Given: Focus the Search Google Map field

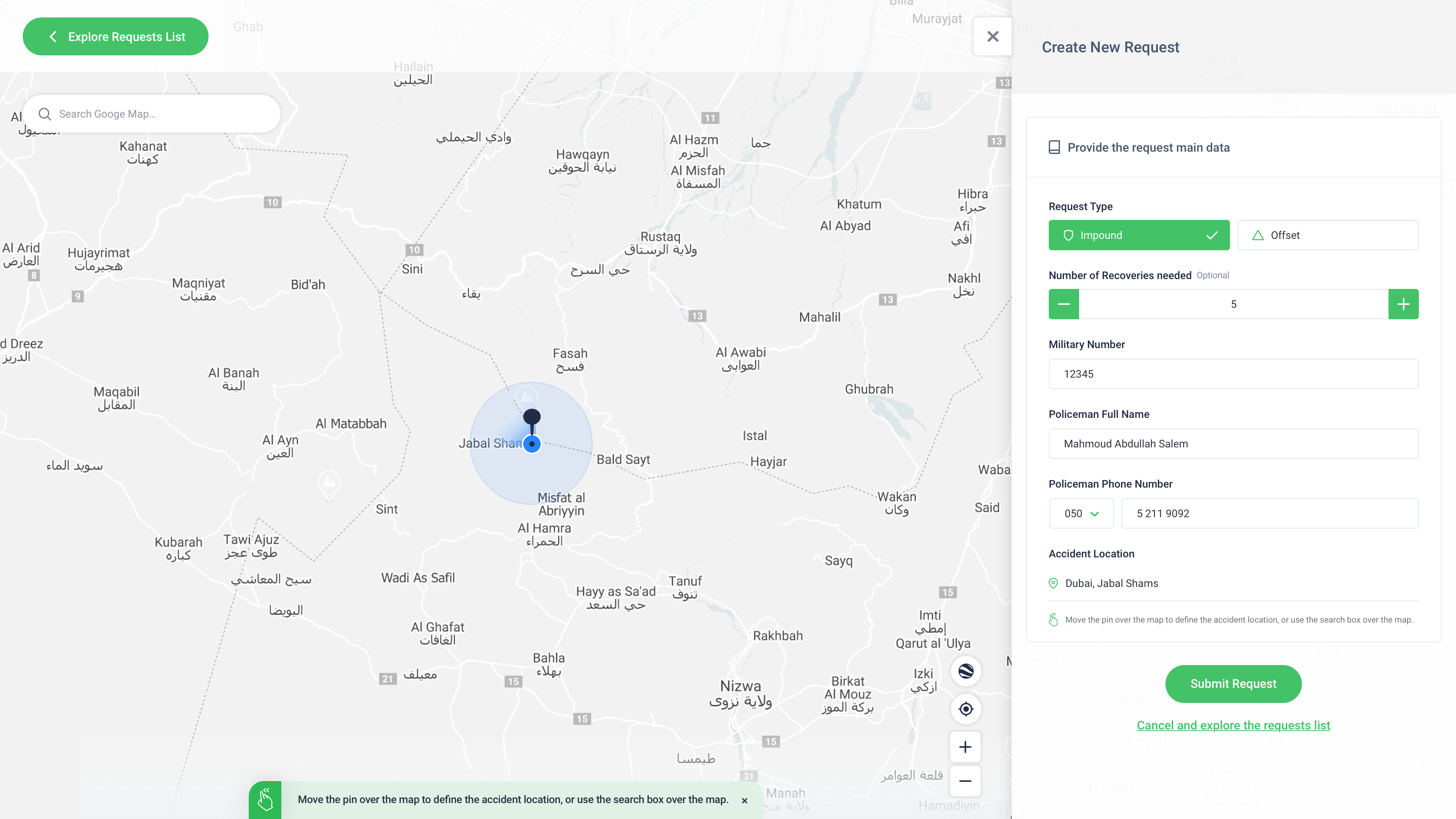Looking at the screenshot, I should click(x=152, y=114).
